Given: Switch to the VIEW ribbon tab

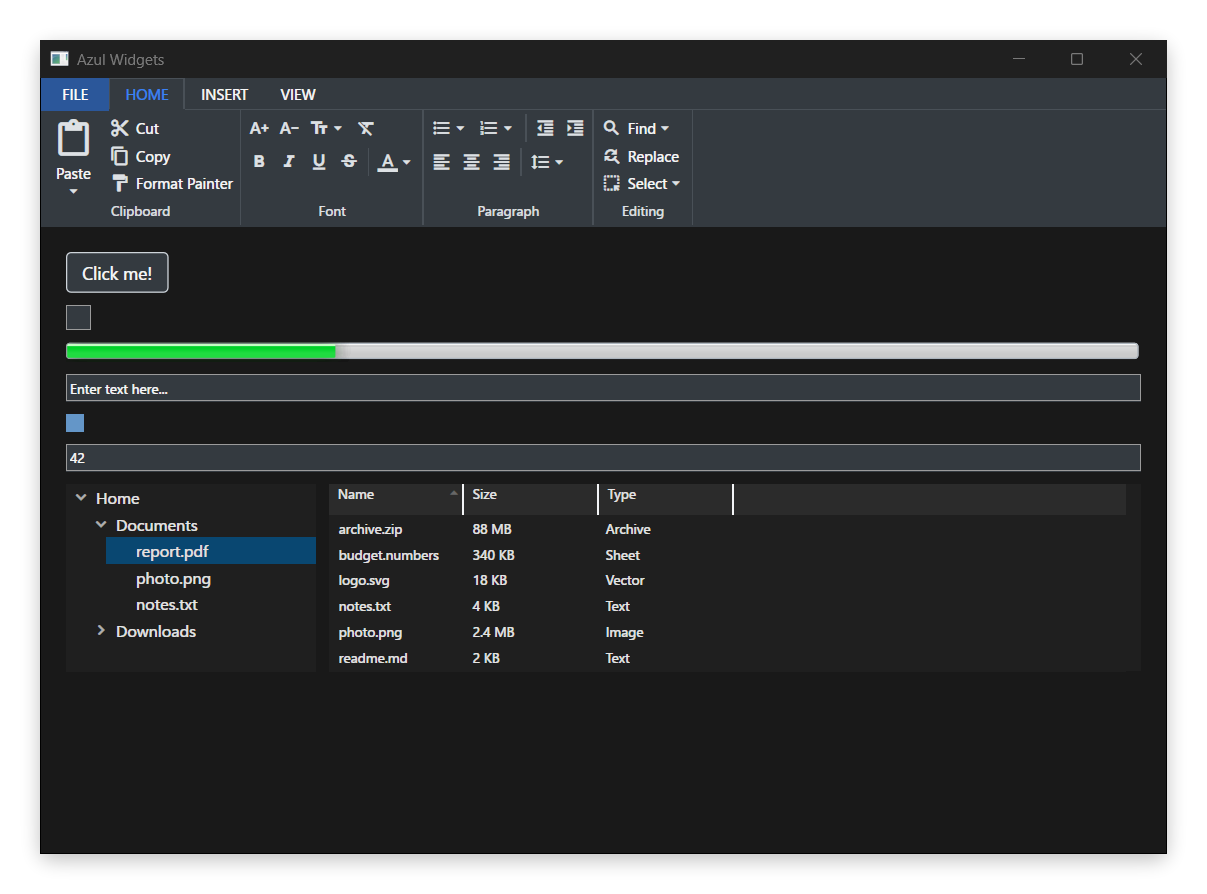Looking at the screenshot, I should pyautogui.click(x=298, y=94).
